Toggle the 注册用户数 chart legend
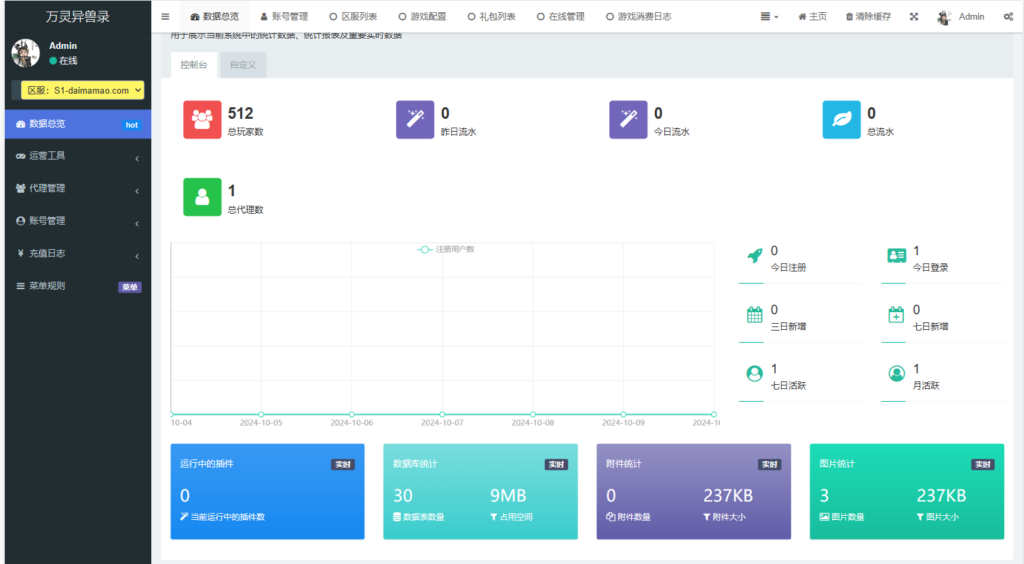Screen dimensions: 1024x564 coord(446,249)
